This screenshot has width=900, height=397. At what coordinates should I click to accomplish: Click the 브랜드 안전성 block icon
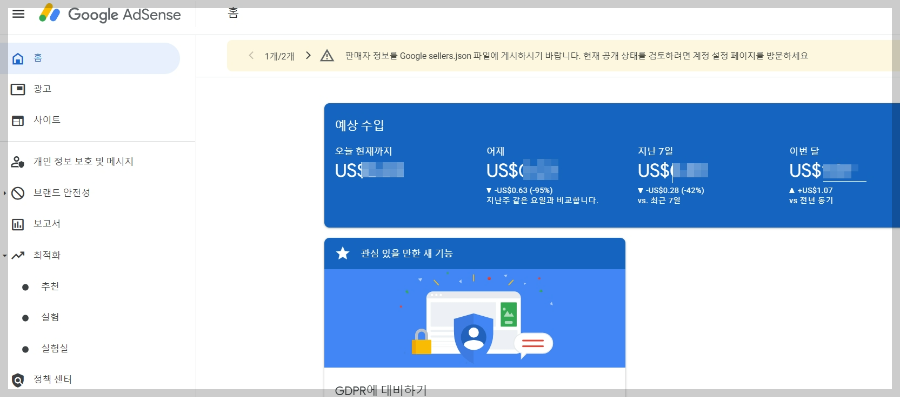click(18, 193)
